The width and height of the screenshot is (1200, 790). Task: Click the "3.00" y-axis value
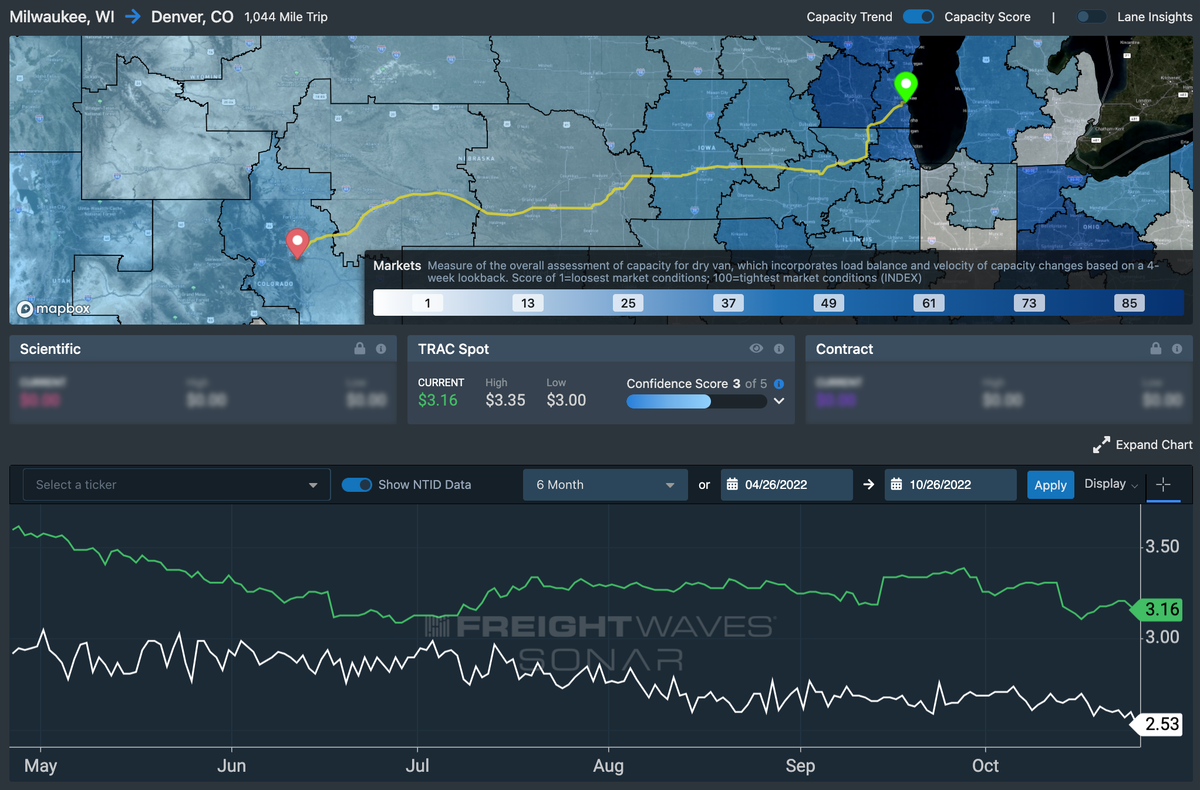click(x=1161, y=637)
